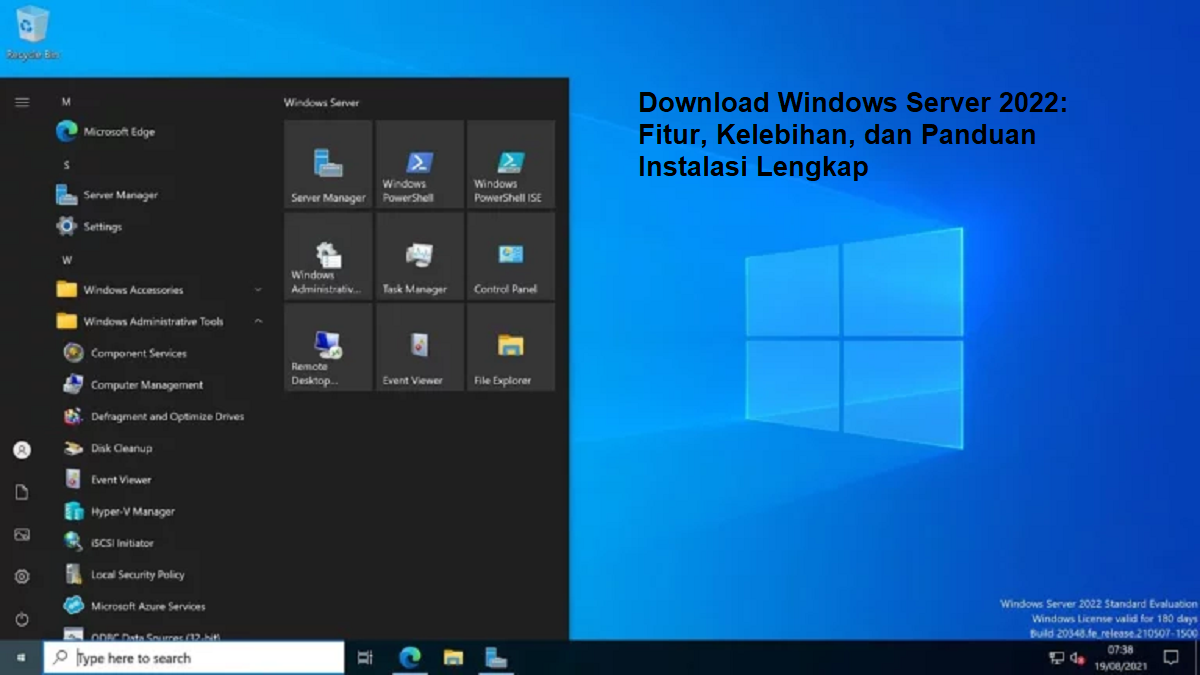Image resolution: width=1200 pixels, height=675 pixels.
Task: Open the Remote Desktop tile
Action: [327, 347]
